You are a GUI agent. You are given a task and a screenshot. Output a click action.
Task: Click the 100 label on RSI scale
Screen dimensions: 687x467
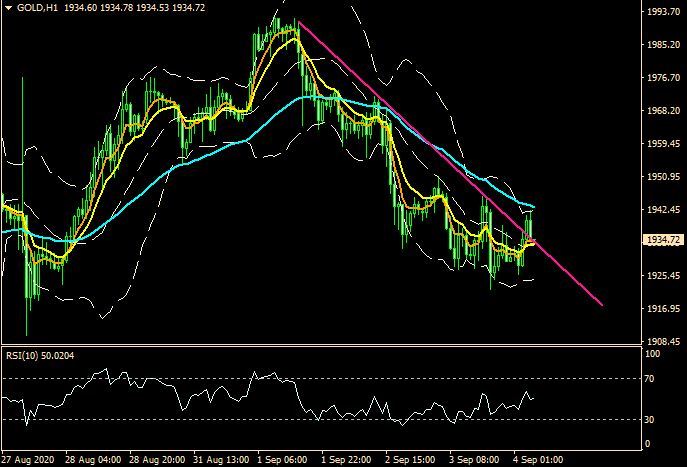[651, 354]
